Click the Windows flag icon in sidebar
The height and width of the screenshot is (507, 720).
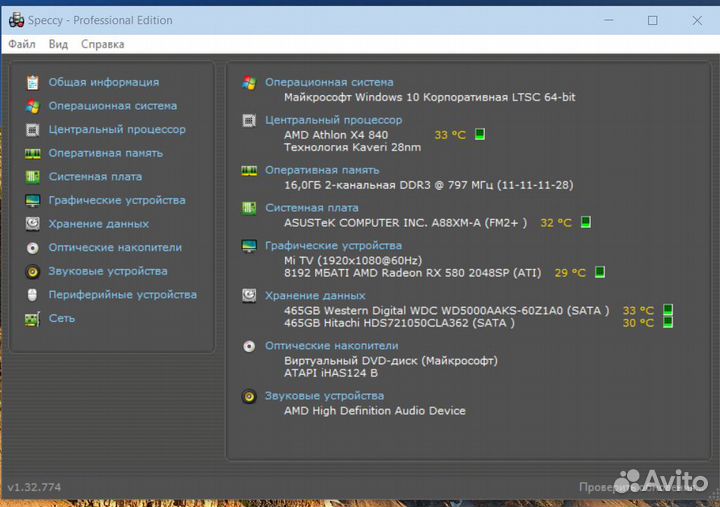click(33, 106)
